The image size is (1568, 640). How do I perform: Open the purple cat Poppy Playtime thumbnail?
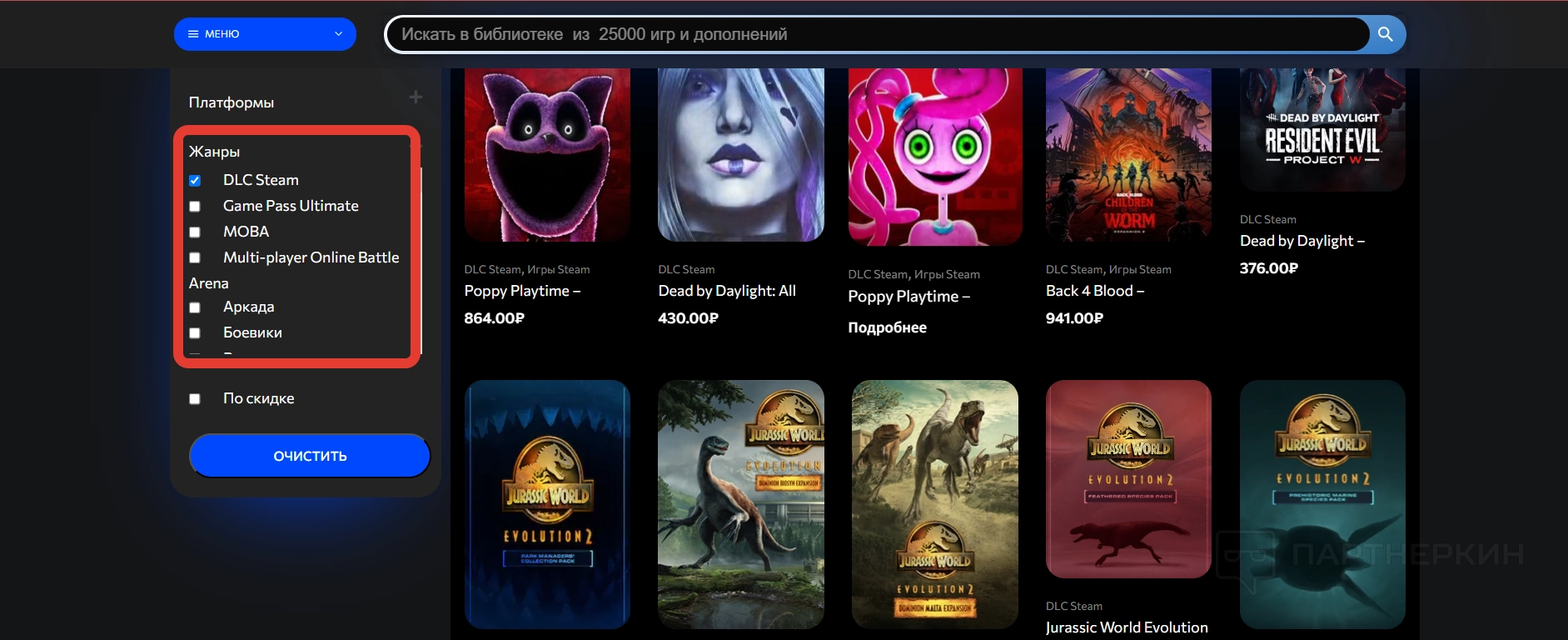[x=547, y=155]
